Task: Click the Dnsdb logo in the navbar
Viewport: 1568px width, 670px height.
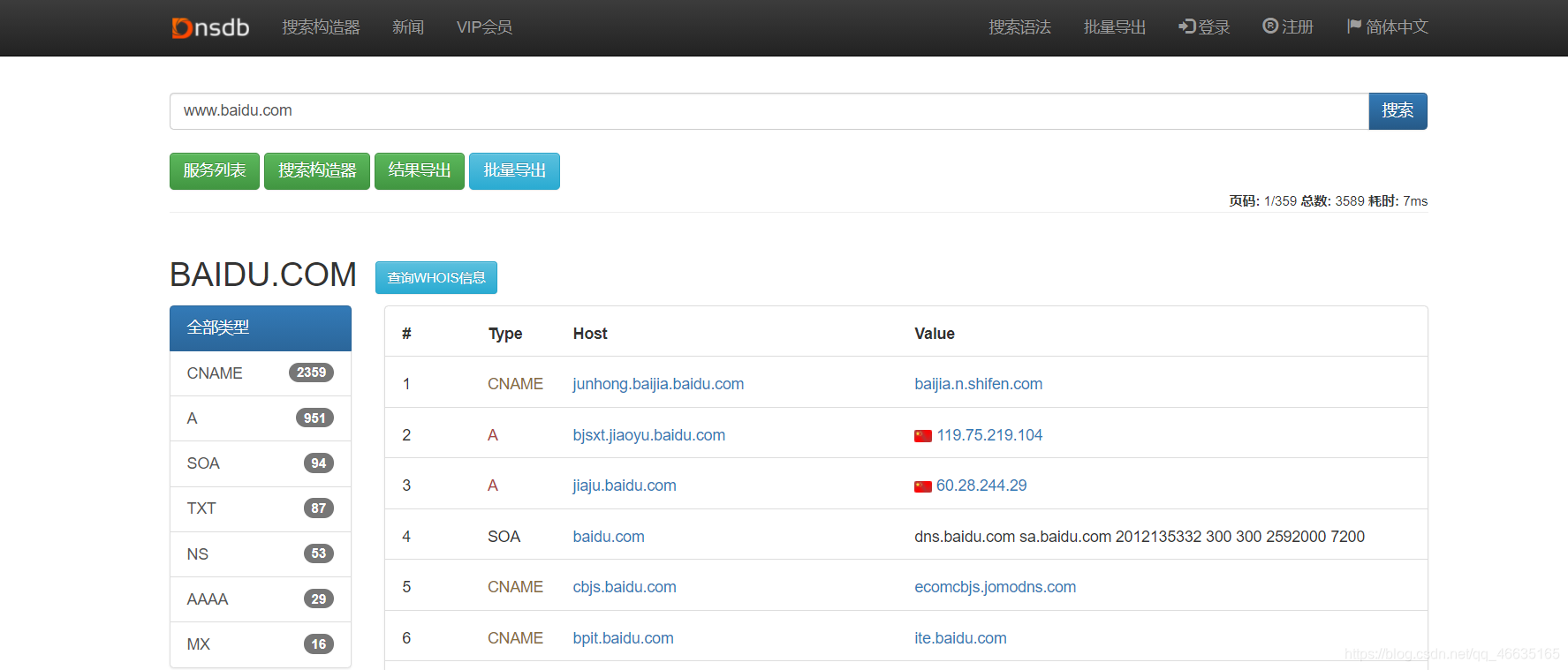Action: (210, 27)
